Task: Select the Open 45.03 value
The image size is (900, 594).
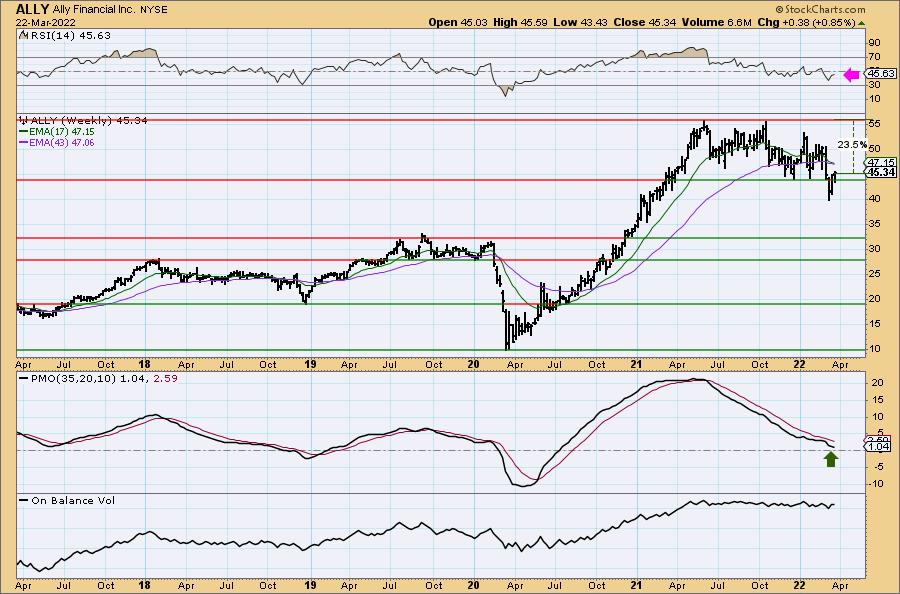Action: click(x=458, y=22)
